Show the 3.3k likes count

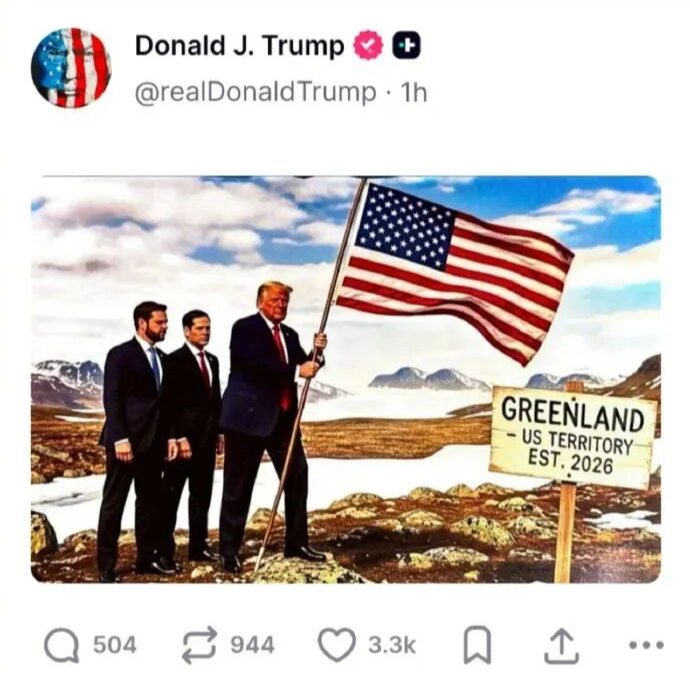click(392, 645)
